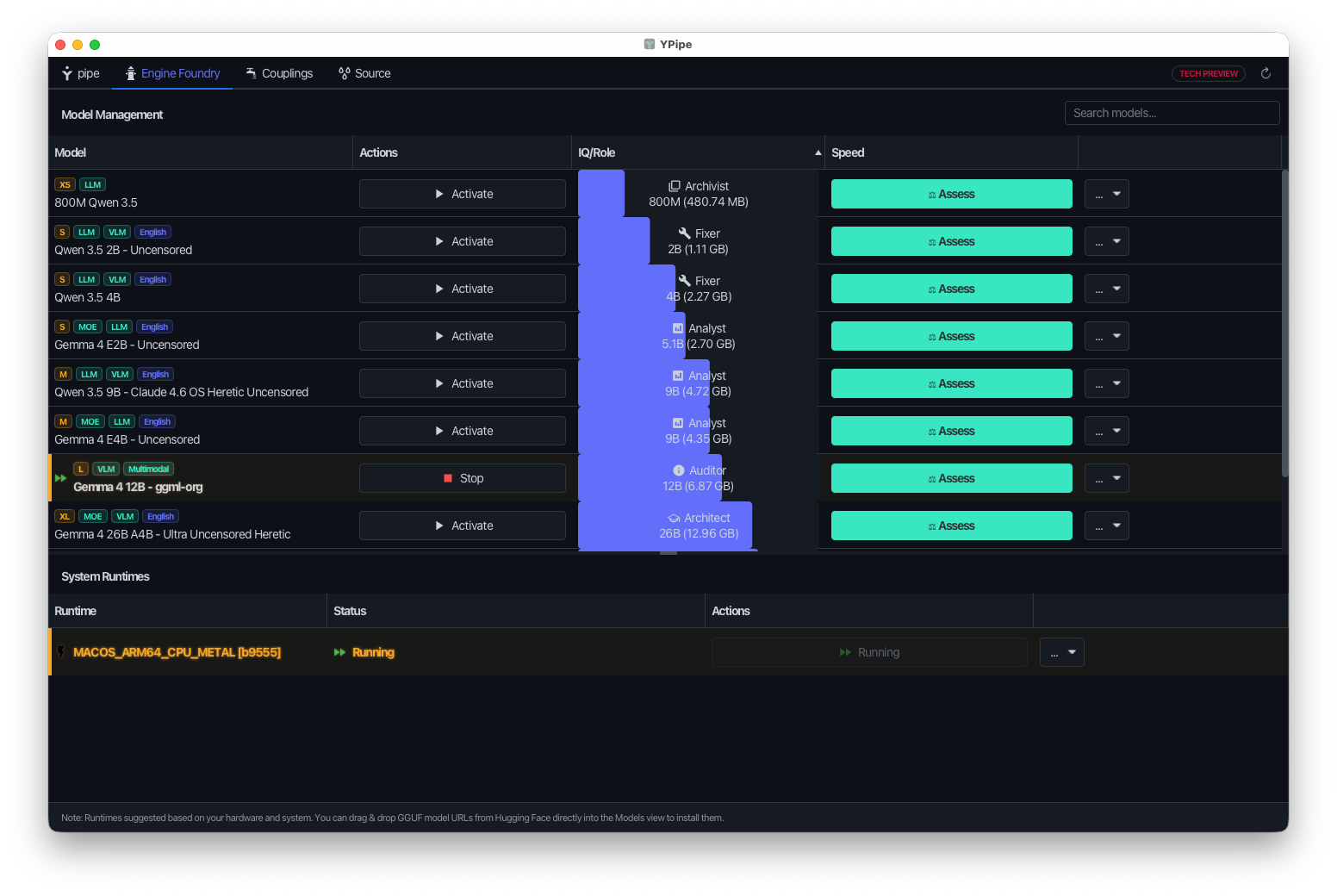The image size is (1337, 896).
Task: Click the XS size tag on 800M Qwen 3.5
Action: tap(65, 184)
